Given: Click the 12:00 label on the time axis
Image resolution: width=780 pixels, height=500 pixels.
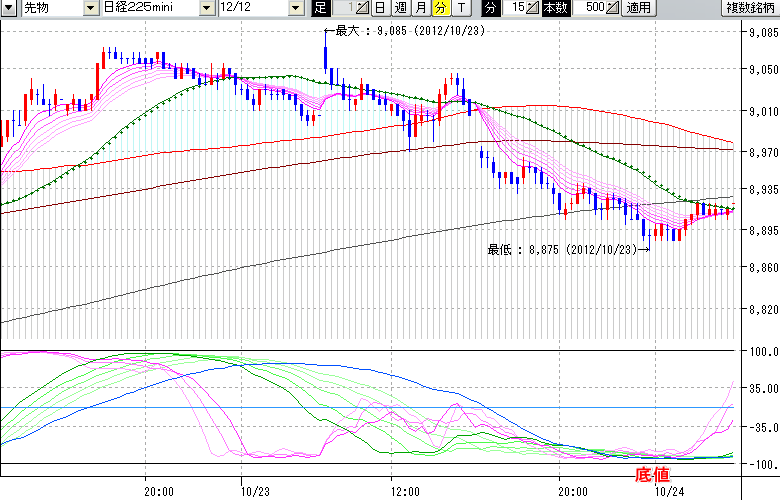Looking at the screenshot, I should [404, 491].
